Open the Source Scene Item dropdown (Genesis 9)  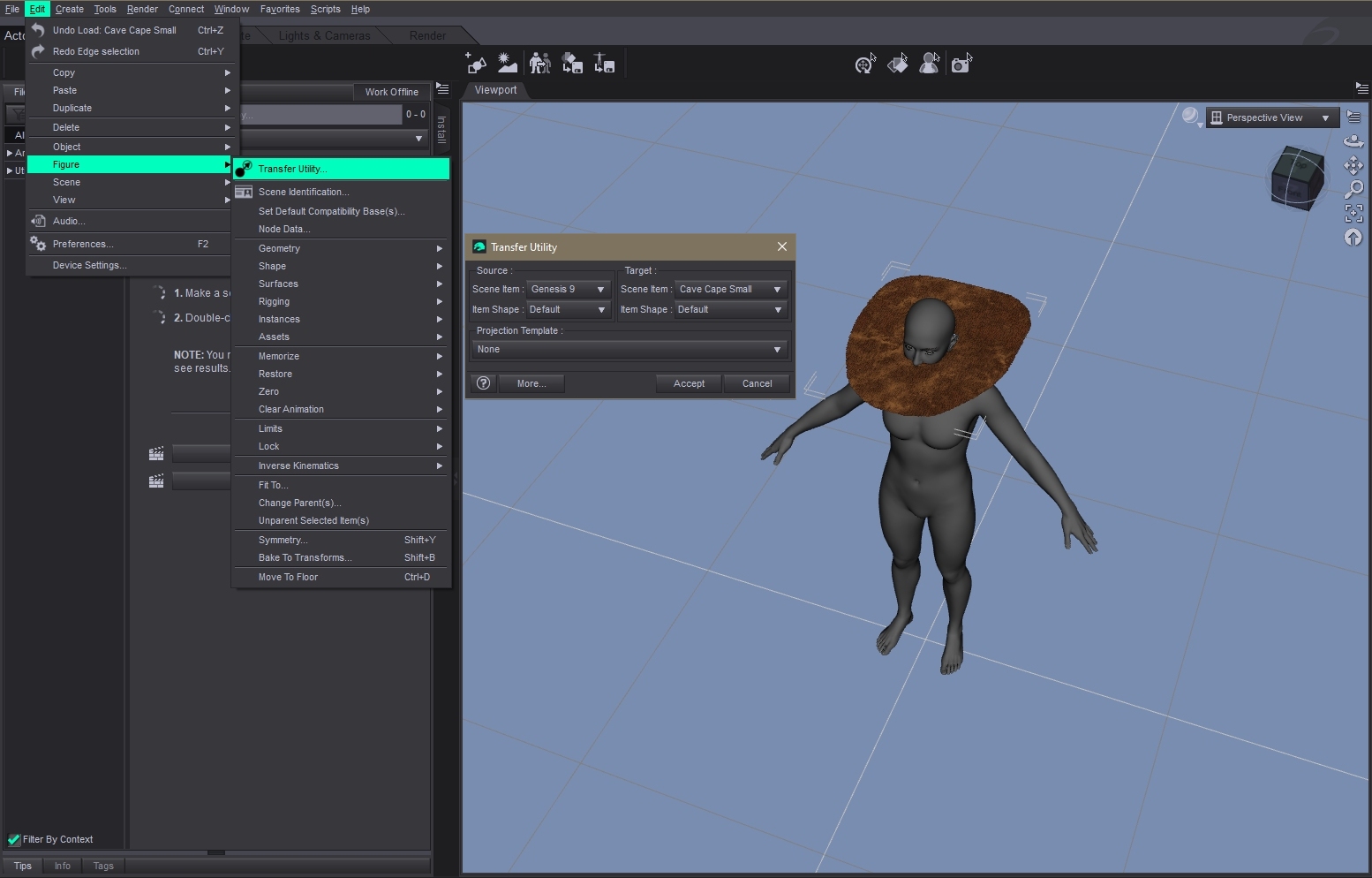coord(568,289)
